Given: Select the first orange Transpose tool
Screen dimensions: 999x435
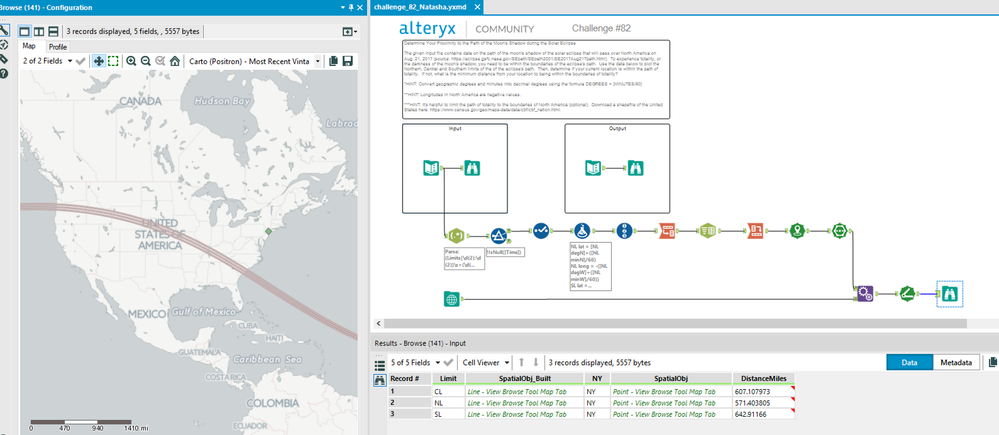Looking at the screenshot, I should (667, 231).
